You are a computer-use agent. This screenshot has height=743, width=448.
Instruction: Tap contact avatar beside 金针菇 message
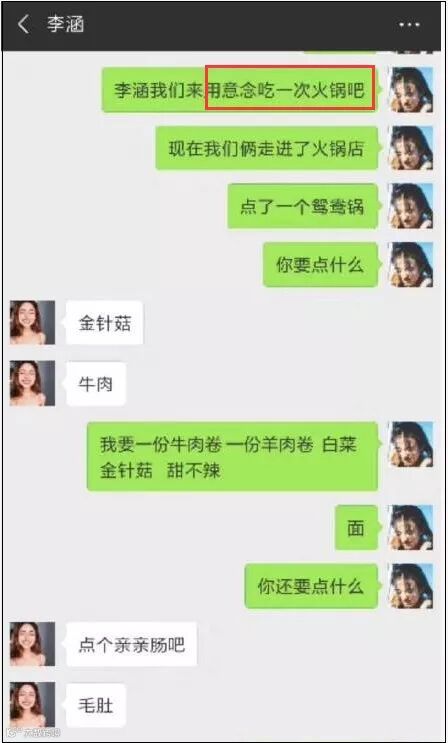[x=33, y=322]
